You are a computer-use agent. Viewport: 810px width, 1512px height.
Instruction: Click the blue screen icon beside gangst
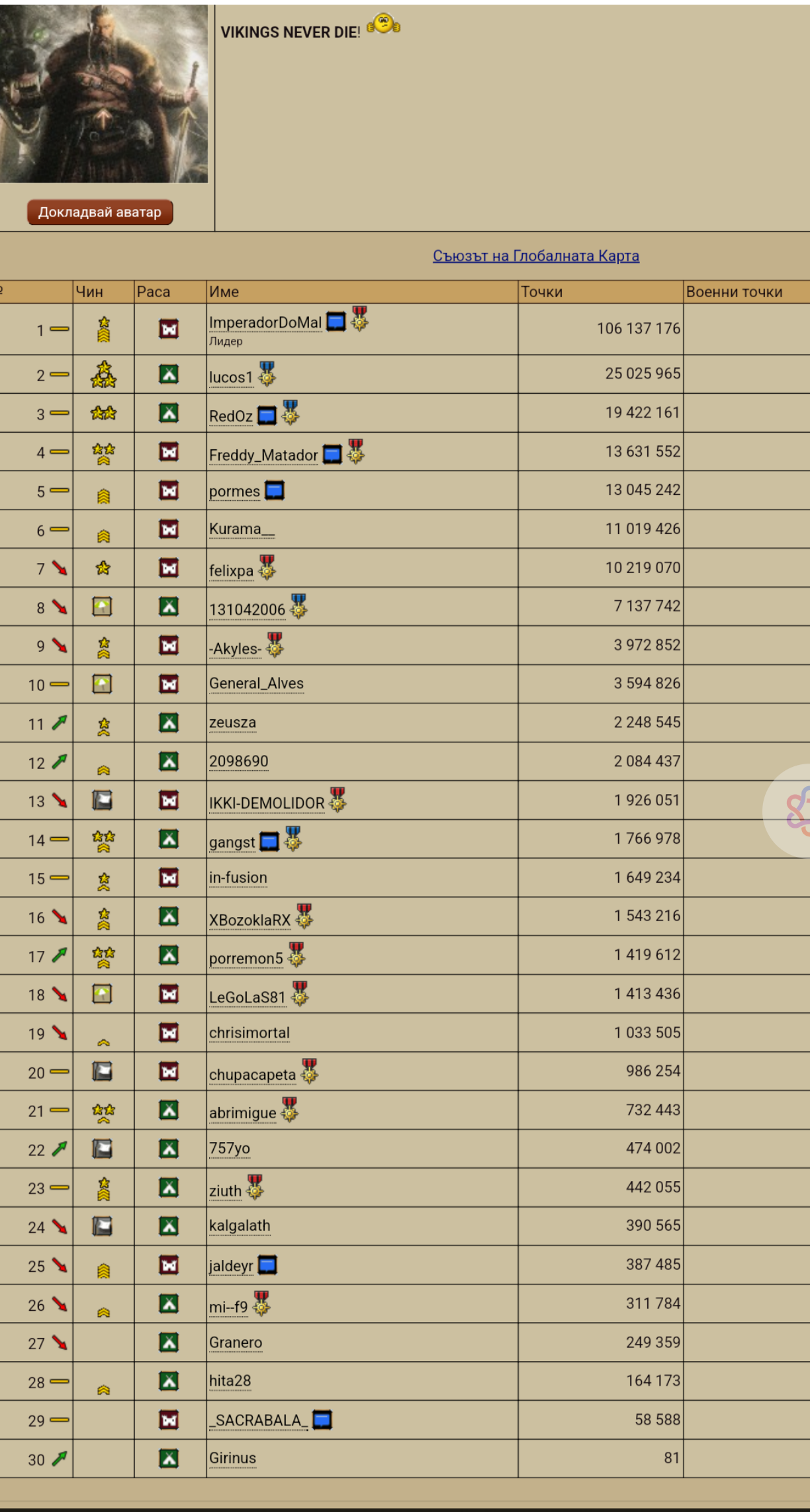click(x=269, y=842)
